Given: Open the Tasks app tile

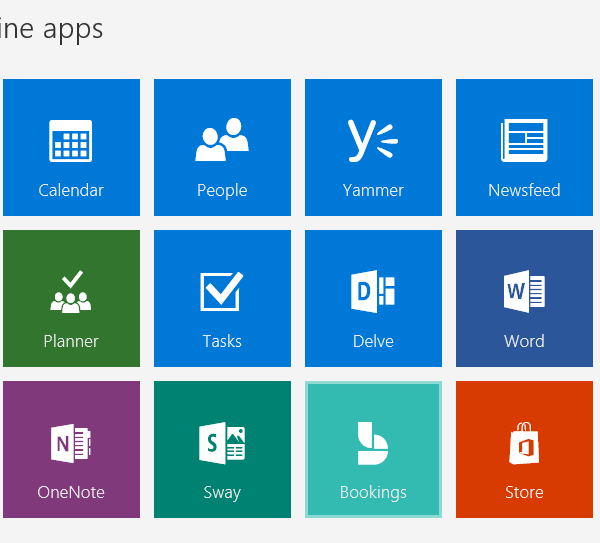Looking at the screenshot, I should tap(222, 298).
